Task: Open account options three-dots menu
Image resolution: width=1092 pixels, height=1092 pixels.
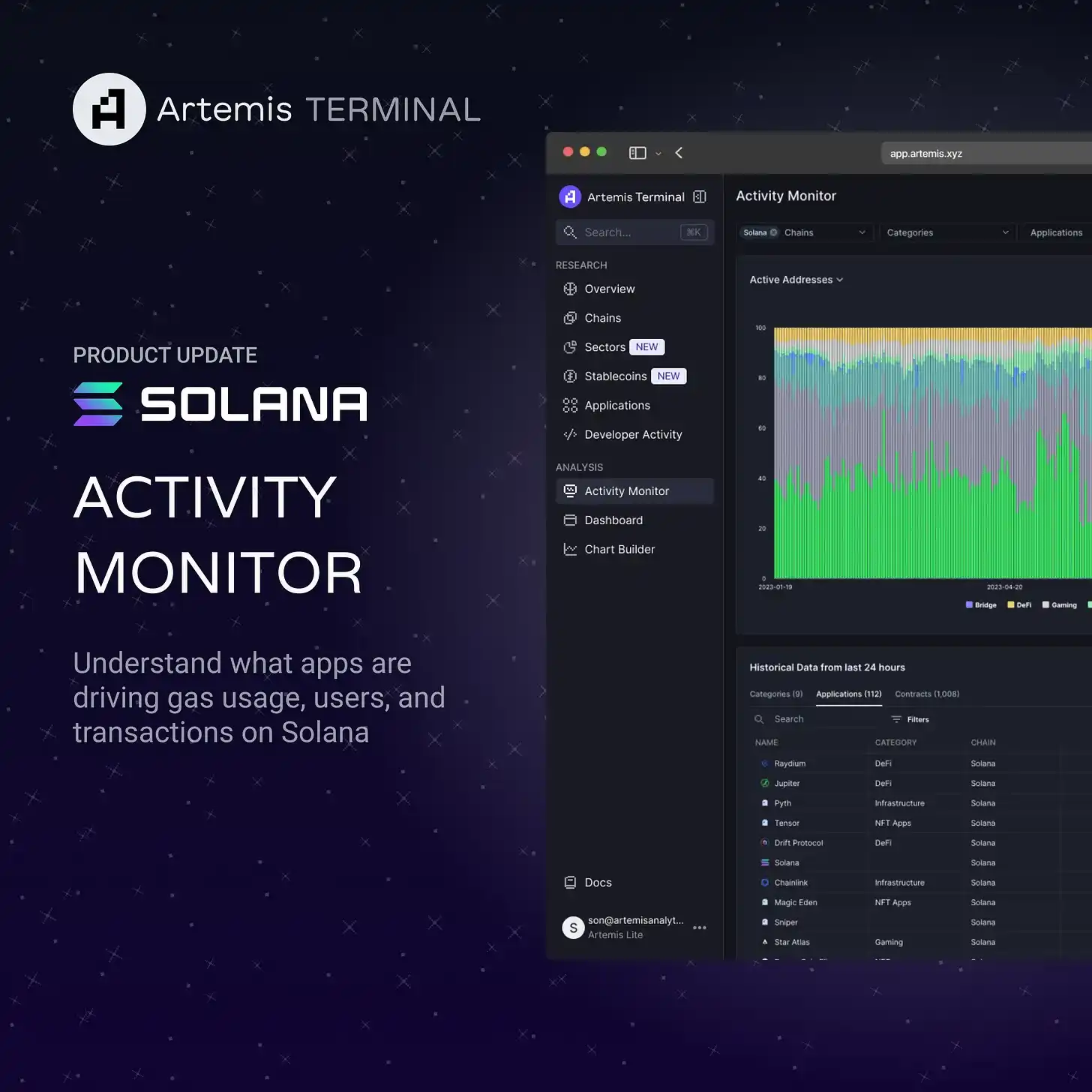Action: (x=700, y=928)
